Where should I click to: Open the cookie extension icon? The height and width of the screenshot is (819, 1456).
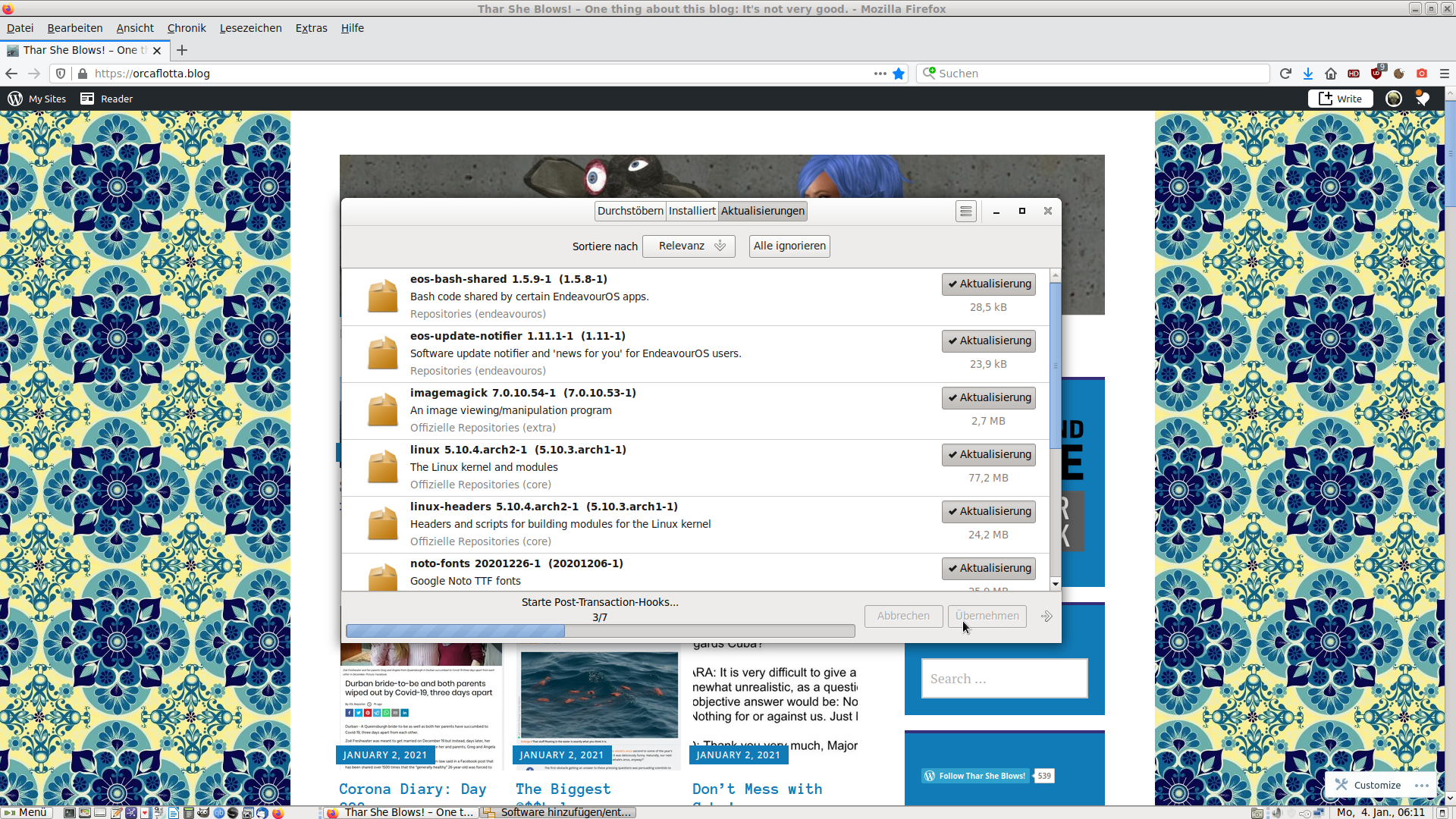pyautogui.click(x=1399, y=74)
